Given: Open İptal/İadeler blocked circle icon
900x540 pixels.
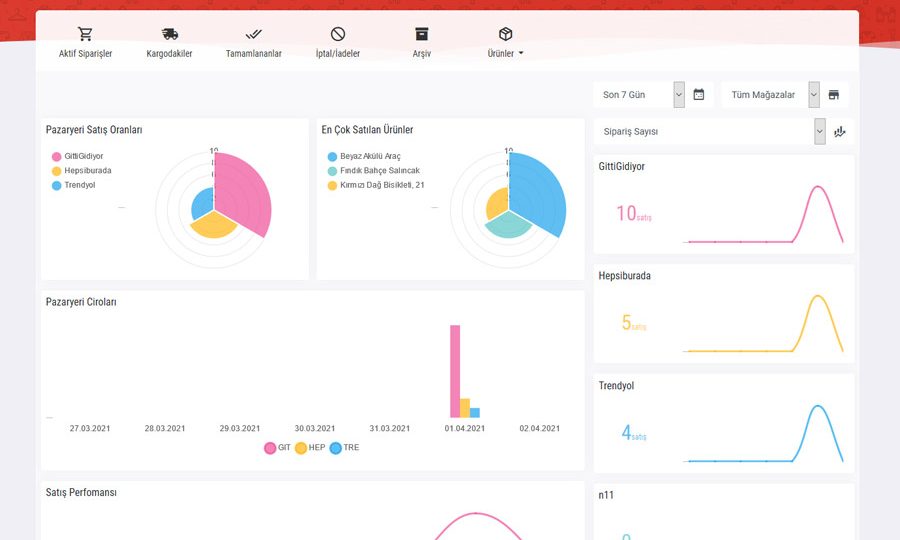Looking at the screenshot, I should coord(338,34).
